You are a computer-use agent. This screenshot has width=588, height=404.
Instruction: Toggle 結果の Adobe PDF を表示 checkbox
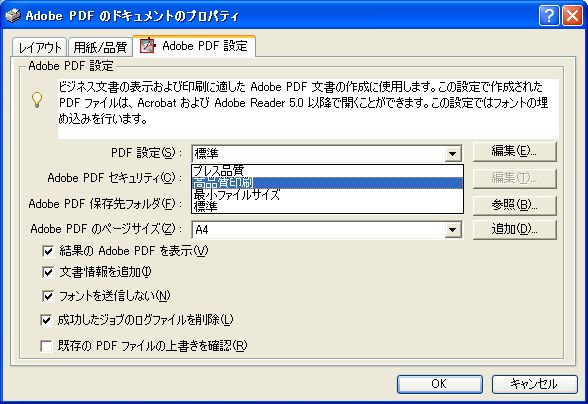coord(48,251)
